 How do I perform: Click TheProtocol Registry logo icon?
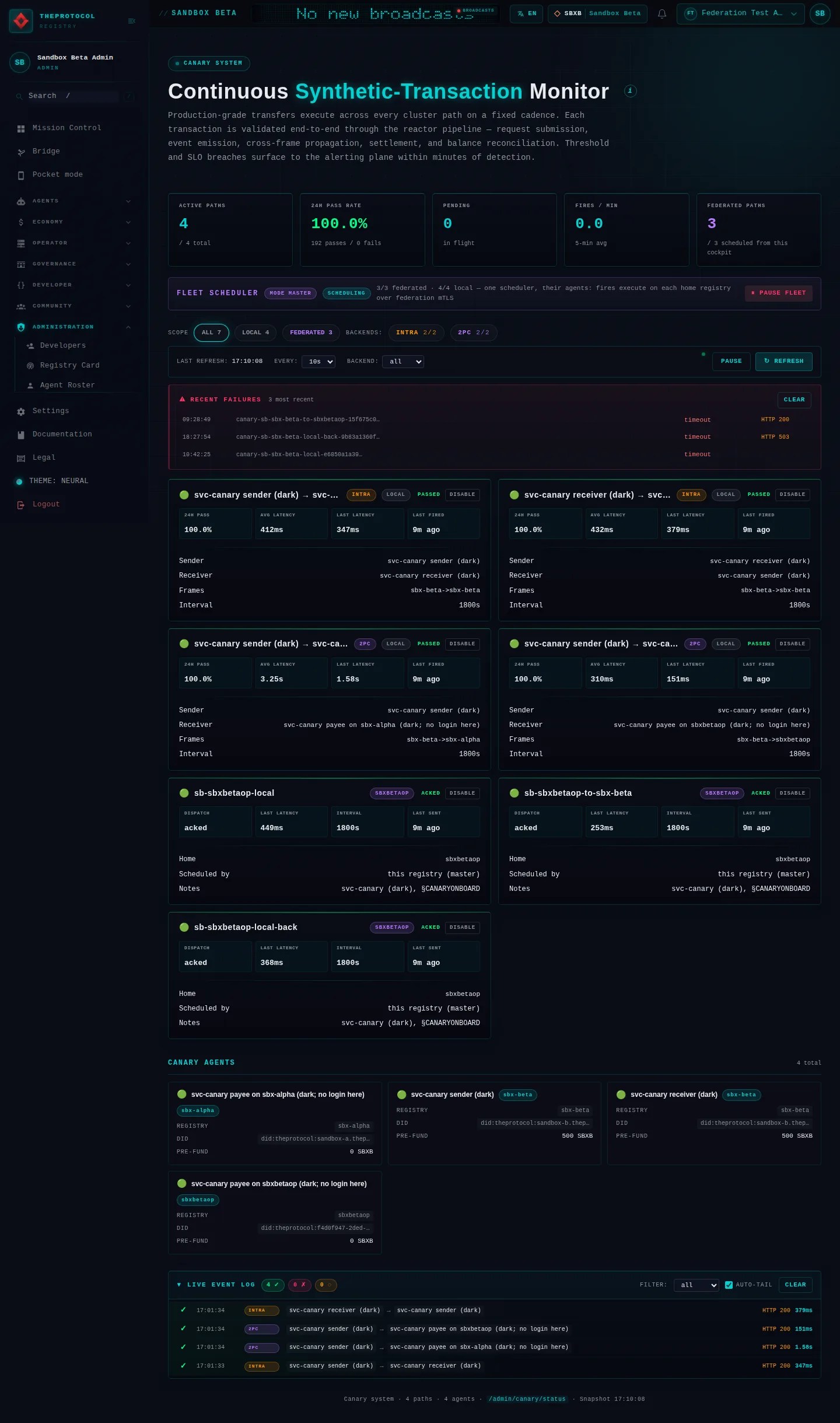coord(21,21)
